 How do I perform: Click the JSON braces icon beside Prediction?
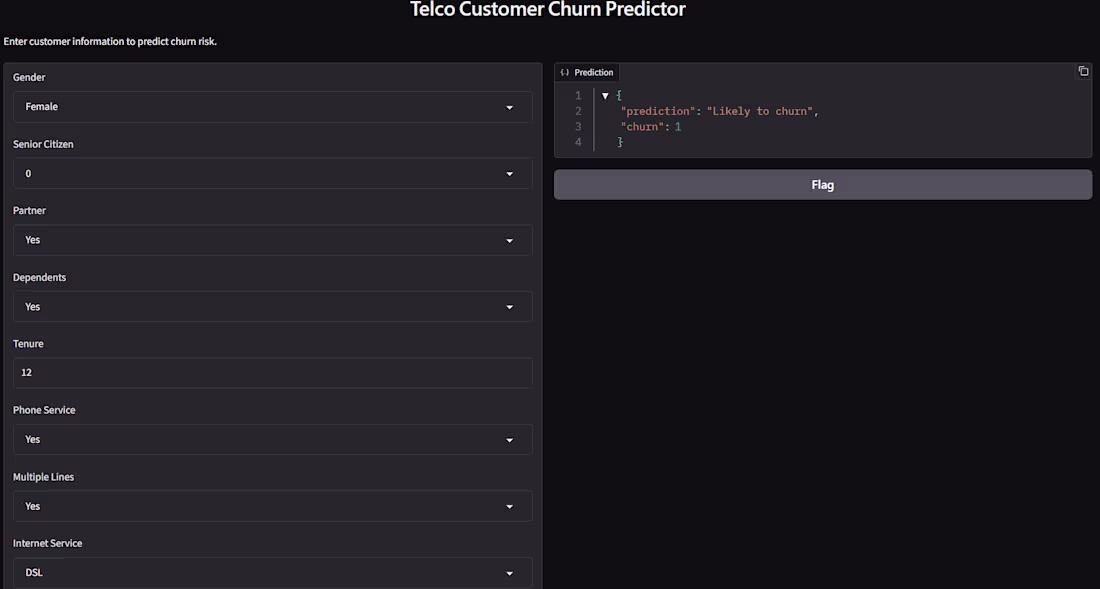click(565, 72)
